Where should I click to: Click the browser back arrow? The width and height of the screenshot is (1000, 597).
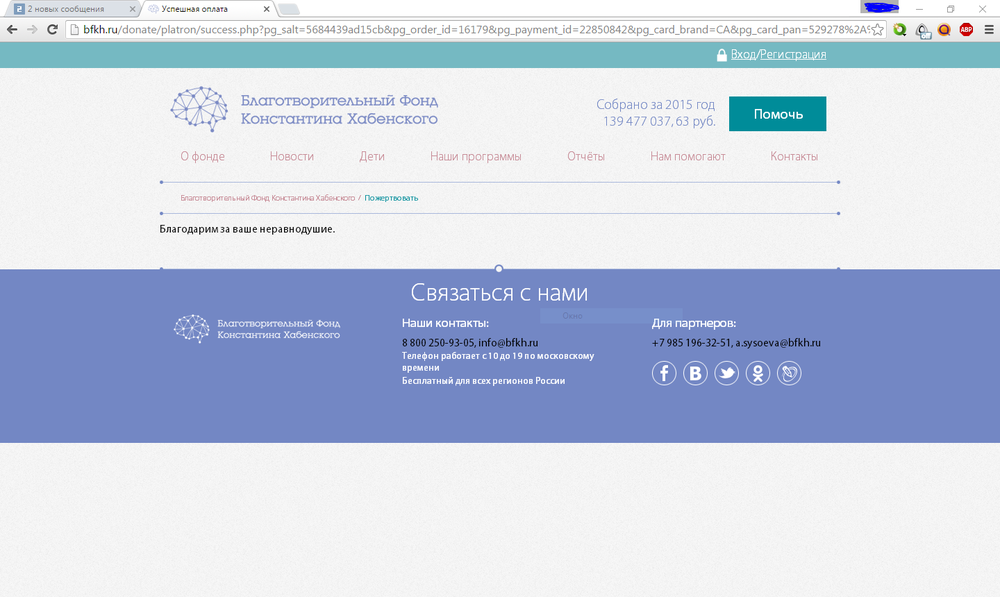click(12, 29)
